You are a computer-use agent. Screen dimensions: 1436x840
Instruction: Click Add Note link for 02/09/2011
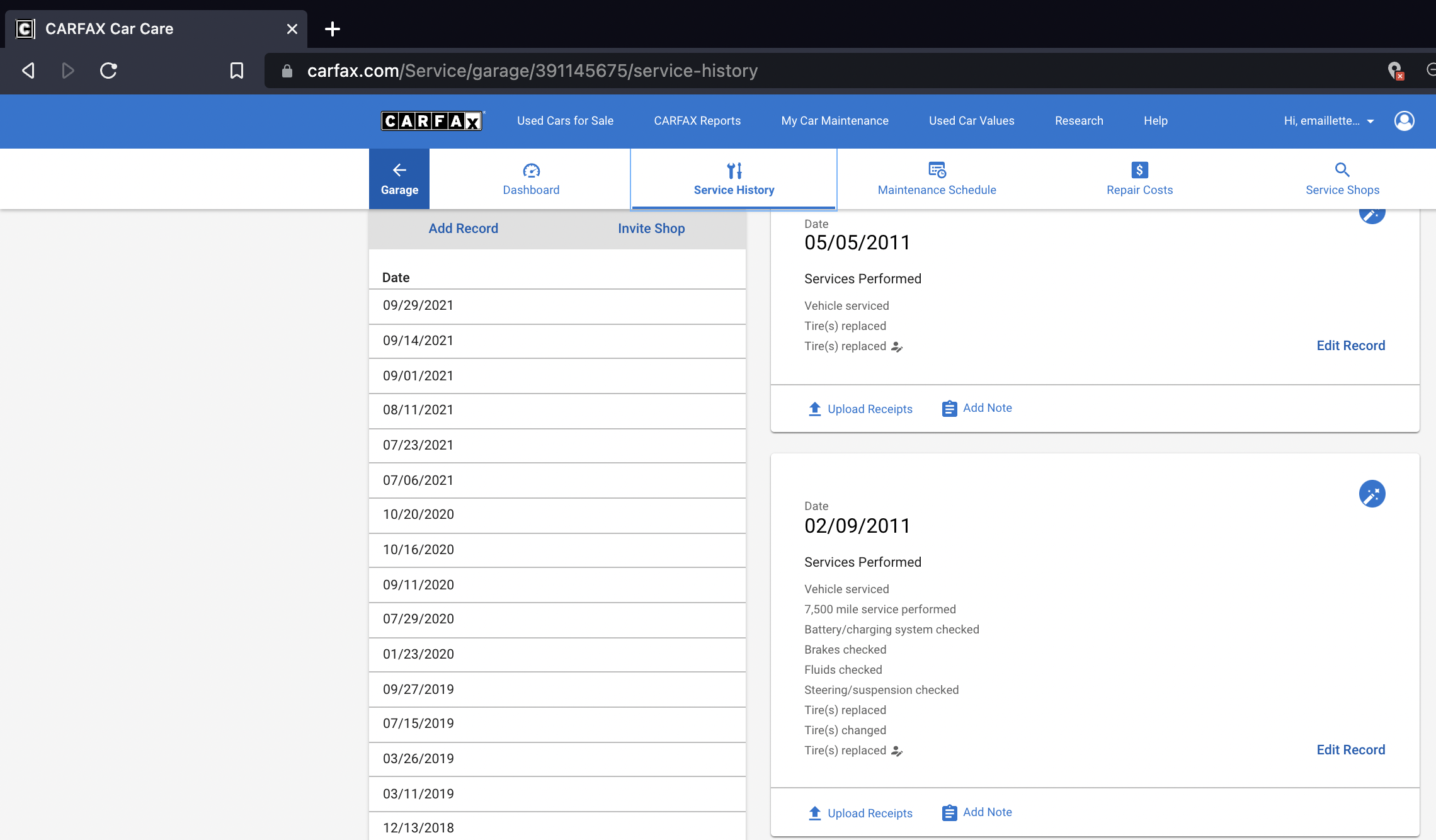[x=987, y=812]
